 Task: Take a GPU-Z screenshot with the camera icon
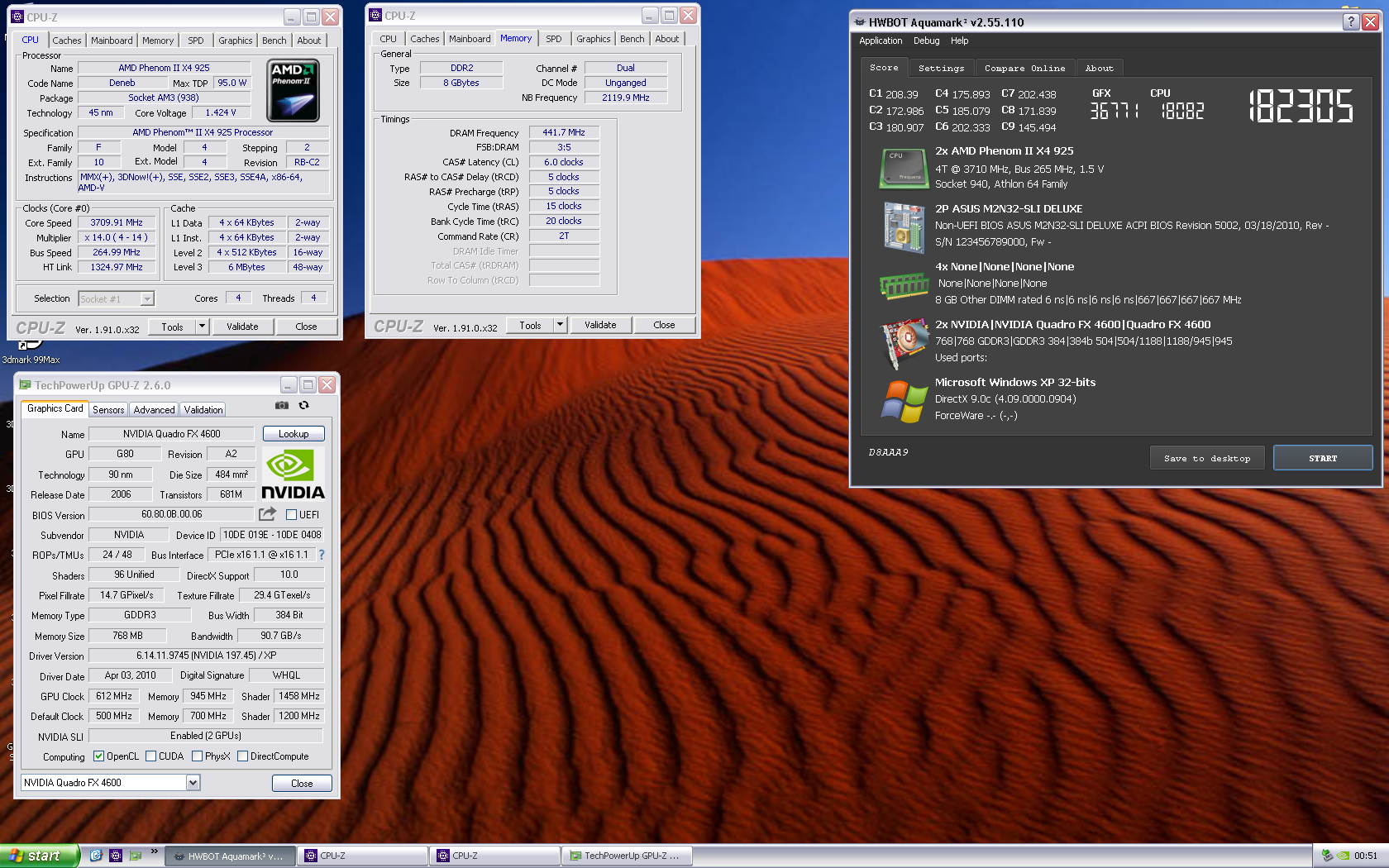tap(282, 405)
